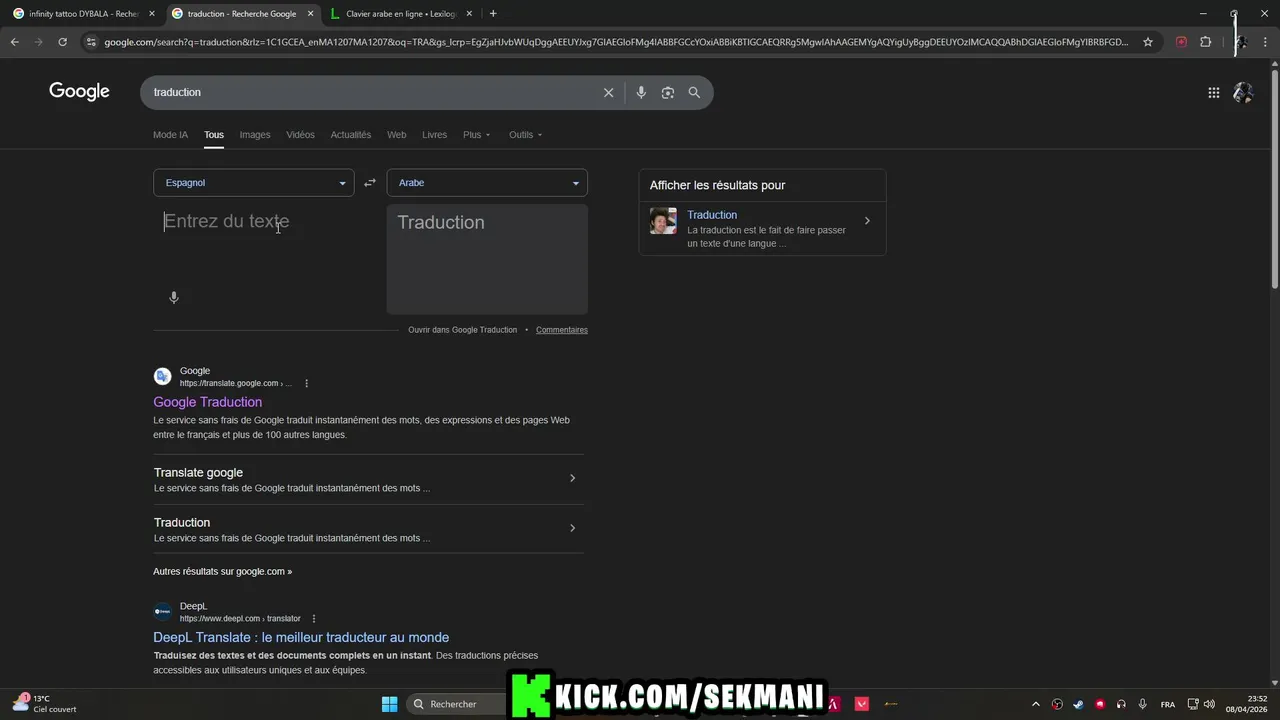The width and height of the screenshot is (1280, 720).
Task: Click the red extension icon in toolbar
Action: pyautogui.click(x=1181, y=42)
